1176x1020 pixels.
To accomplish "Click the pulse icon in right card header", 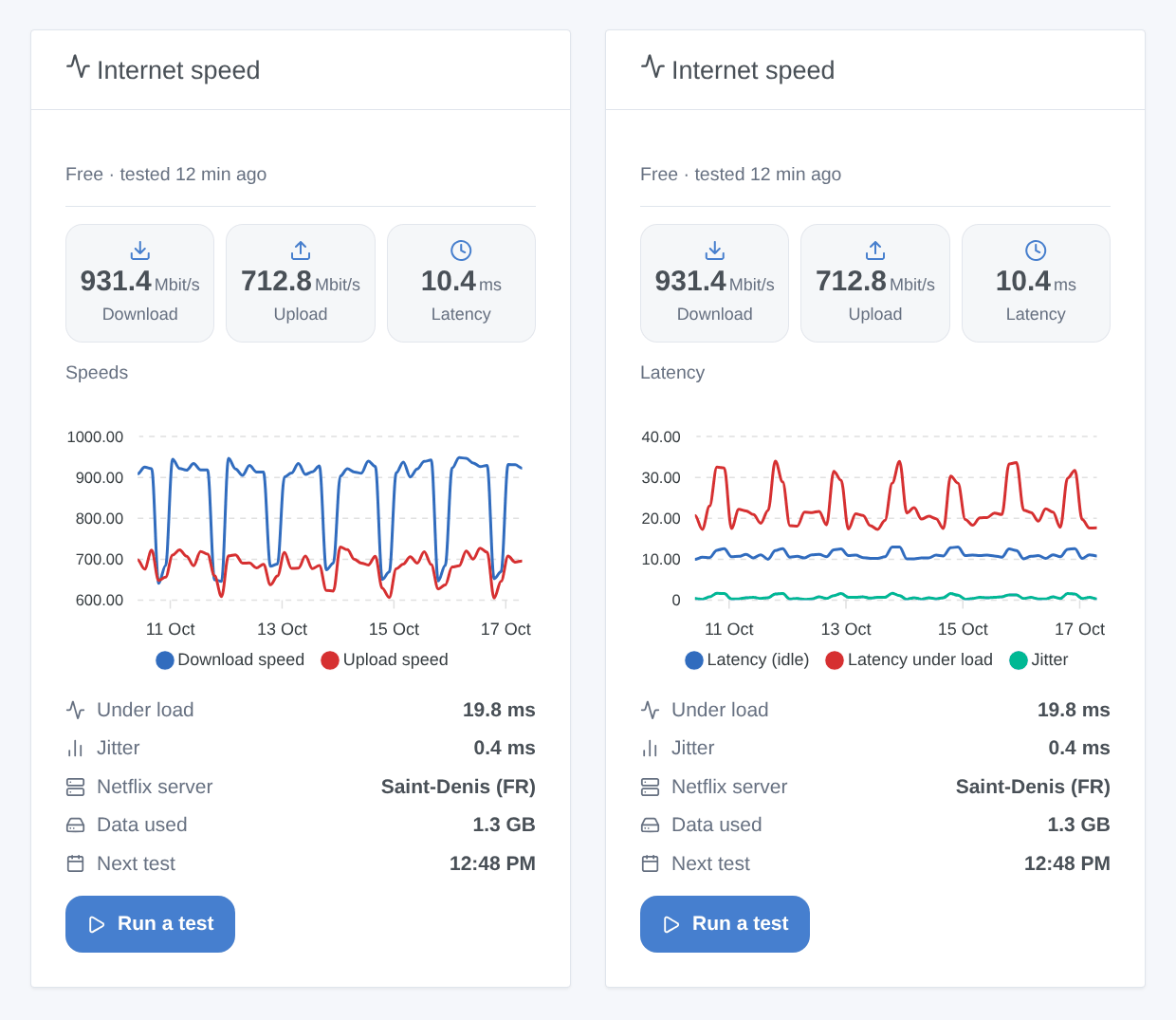I will tap(652, 66).
